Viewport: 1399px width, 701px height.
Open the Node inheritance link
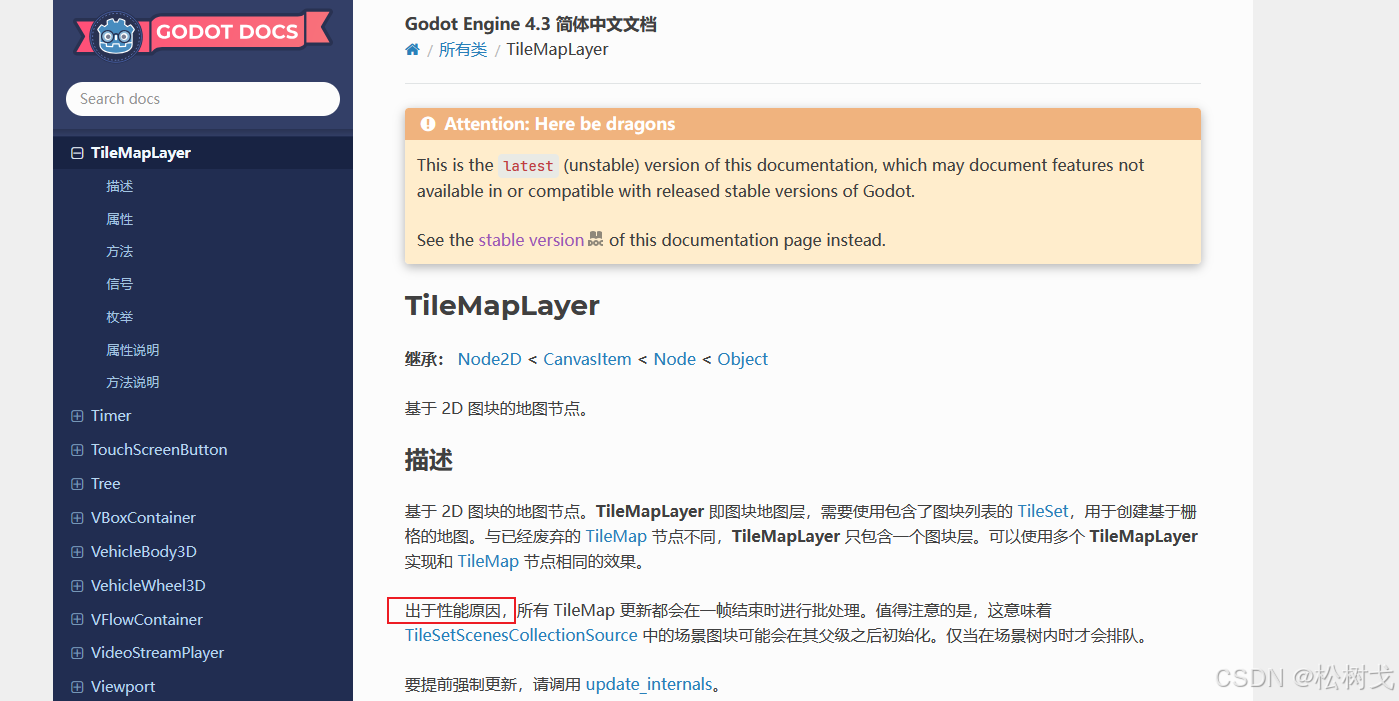pyautogui.click(x=675, y=359)
